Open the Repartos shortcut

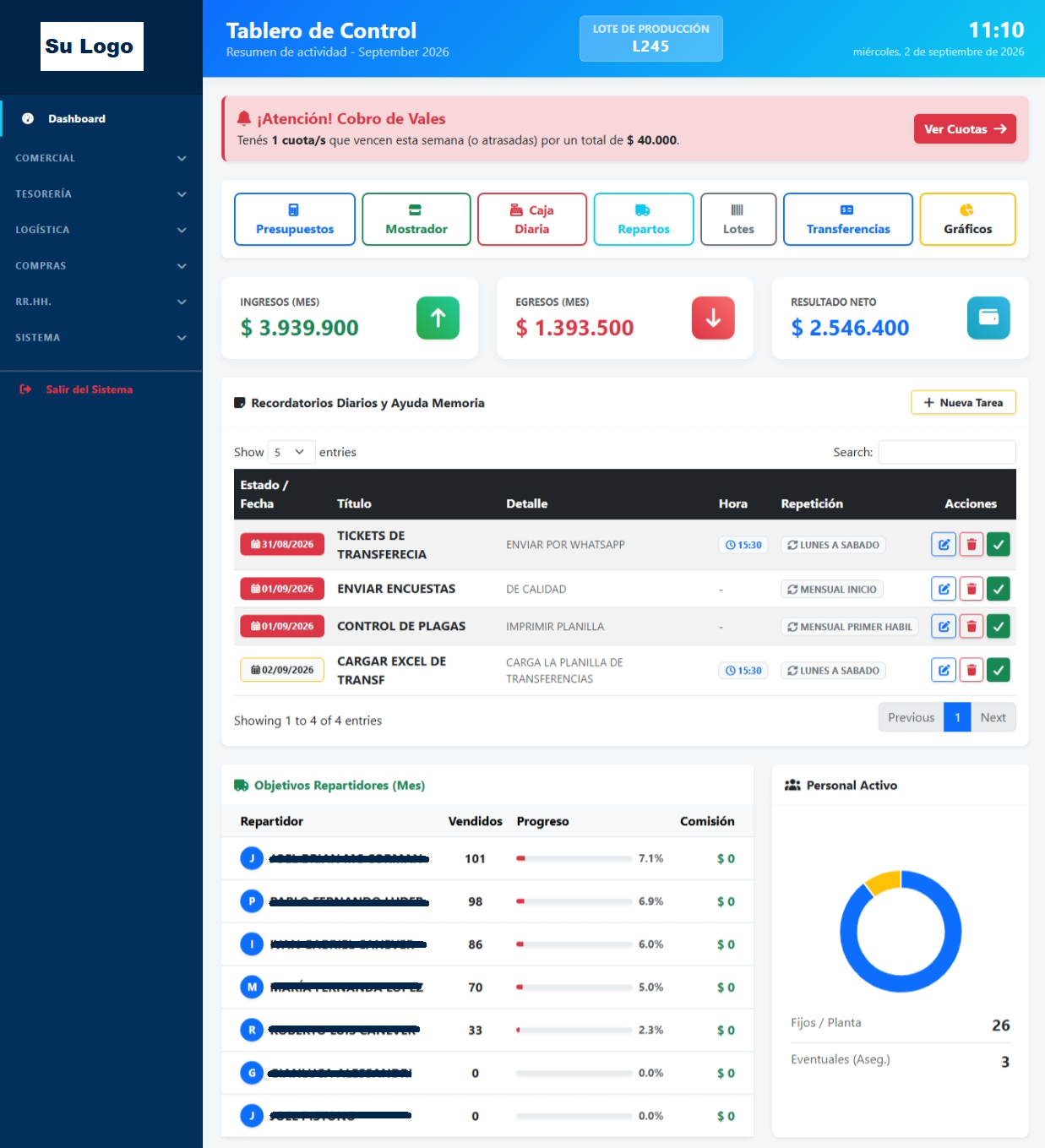(x=644, y=220)
